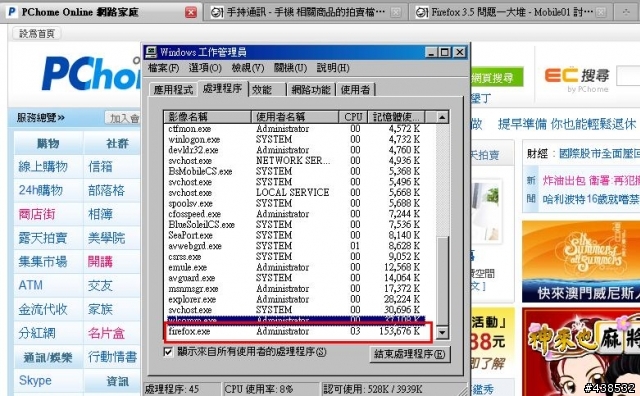Click 設為首頁 button in browser page
The height and width of the screenshot is (396, 640).
click(37, 34)
